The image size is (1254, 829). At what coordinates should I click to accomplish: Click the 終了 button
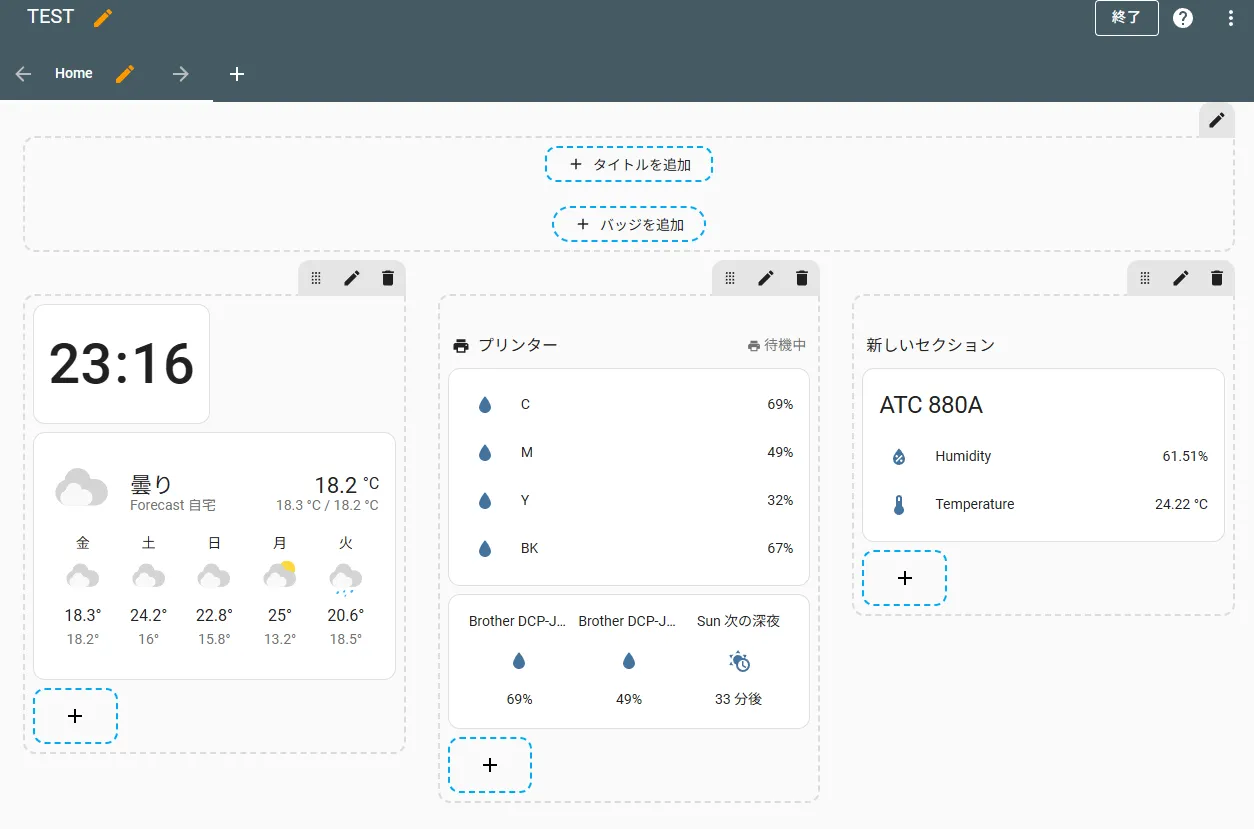click(x=1127, y=18)
